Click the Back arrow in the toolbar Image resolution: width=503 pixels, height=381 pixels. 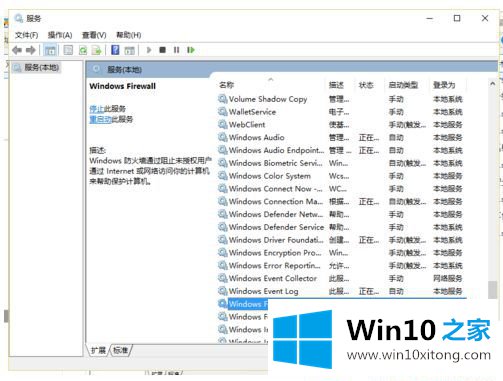[17, 50]
